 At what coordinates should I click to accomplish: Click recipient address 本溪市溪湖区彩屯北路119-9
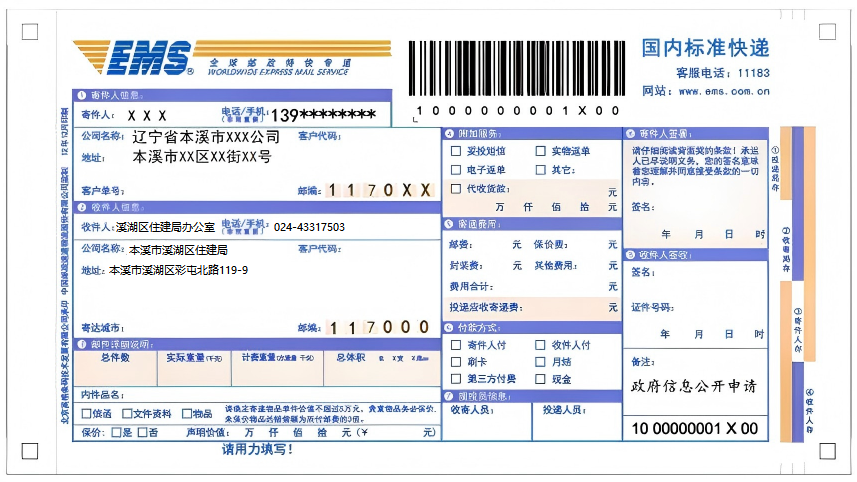(x=178, y=270)
